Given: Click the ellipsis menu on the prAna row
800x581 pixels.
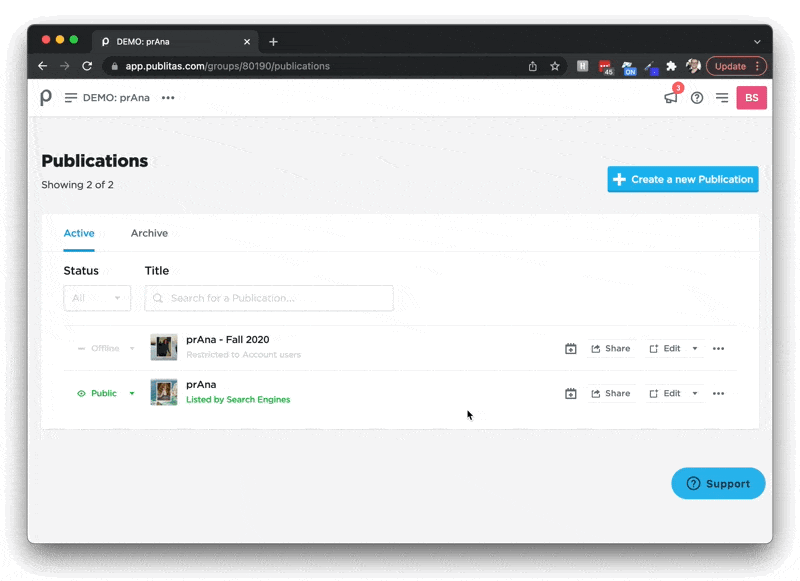Looking at the screenshot, I should coord(718,393).
